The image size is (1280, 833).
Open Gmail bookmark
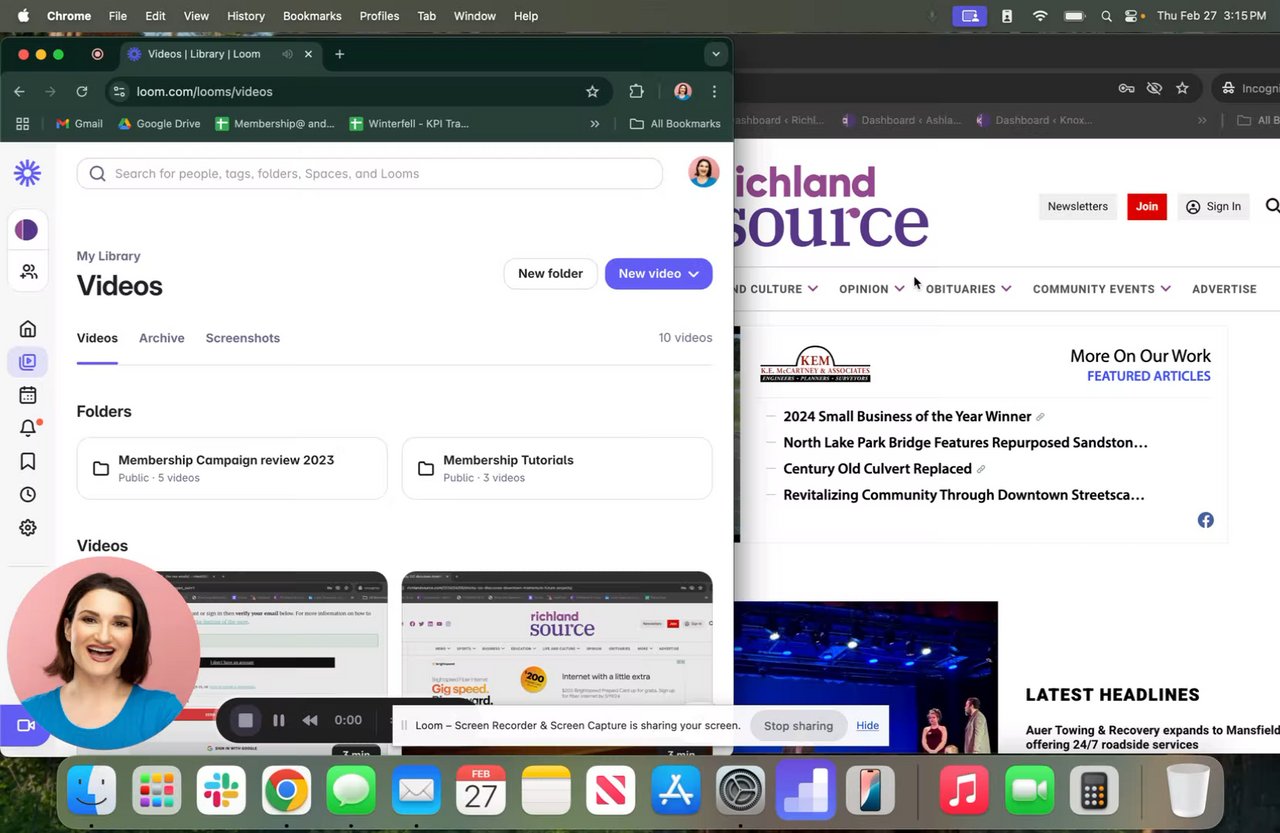point(79,124)
